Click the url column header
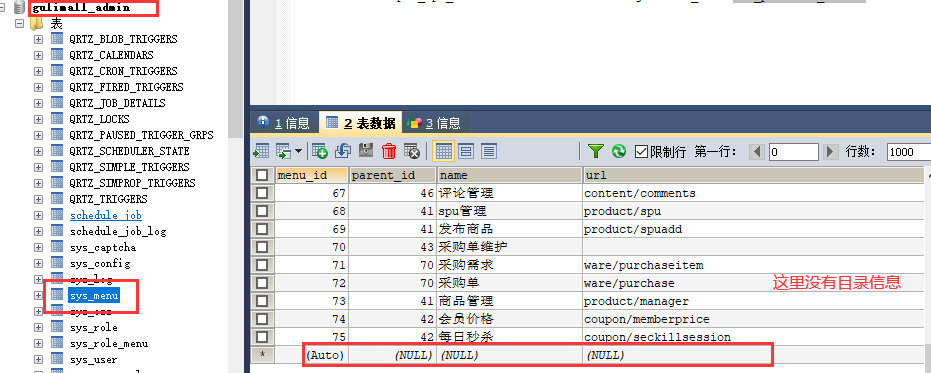This screenshot has width=931, height=373. pyautogui.click(x=754, y=175)
